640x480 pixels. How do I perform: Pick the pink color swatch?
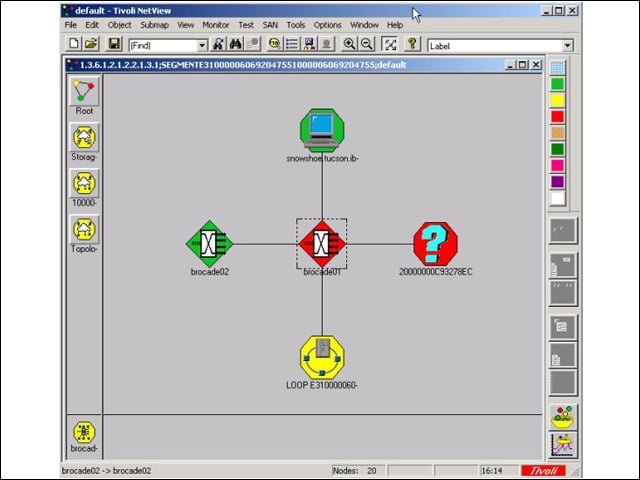[558, 166]
